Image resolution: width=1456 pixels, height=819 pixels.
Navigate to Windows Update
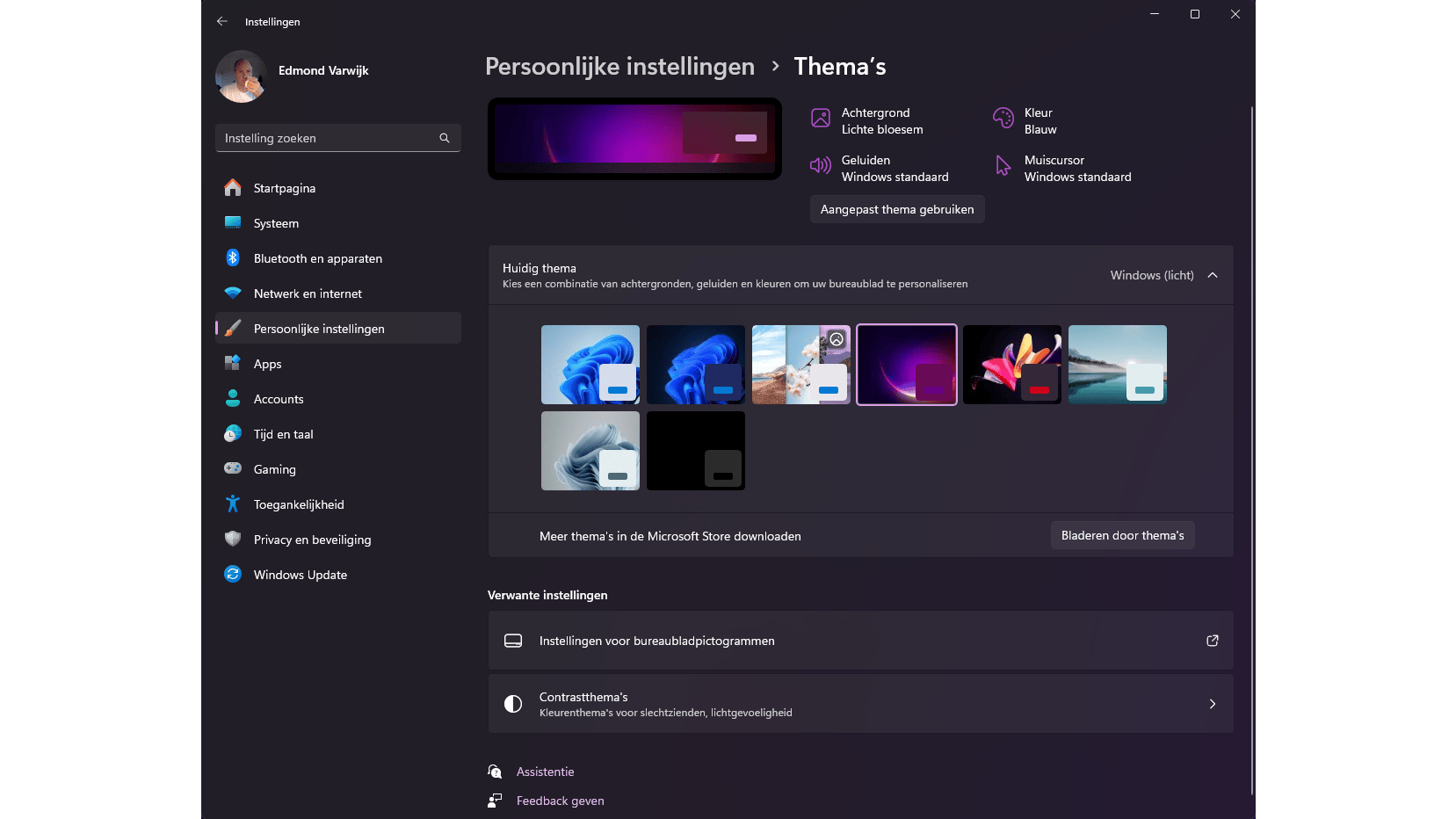point(338,575)
